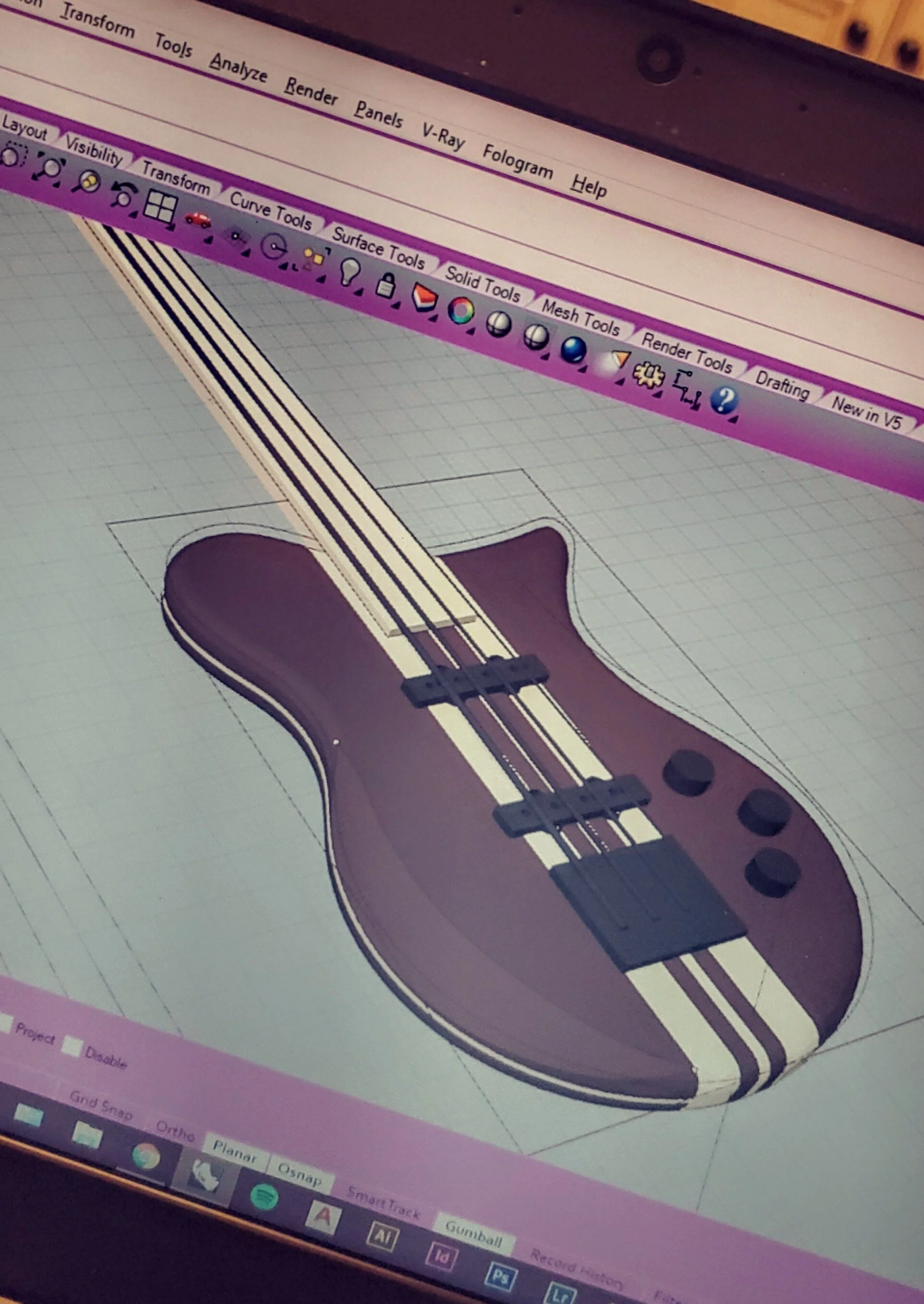Select the dark bridge block on the bass

(x=648, y=904)
